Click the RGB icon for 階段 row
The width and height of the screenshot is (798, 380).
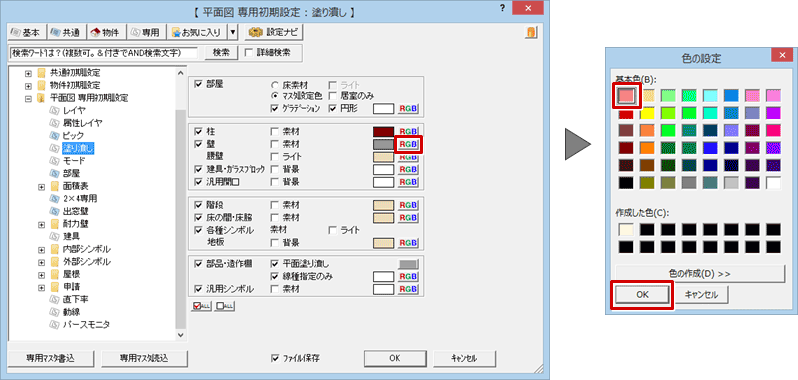coord(408,206)
